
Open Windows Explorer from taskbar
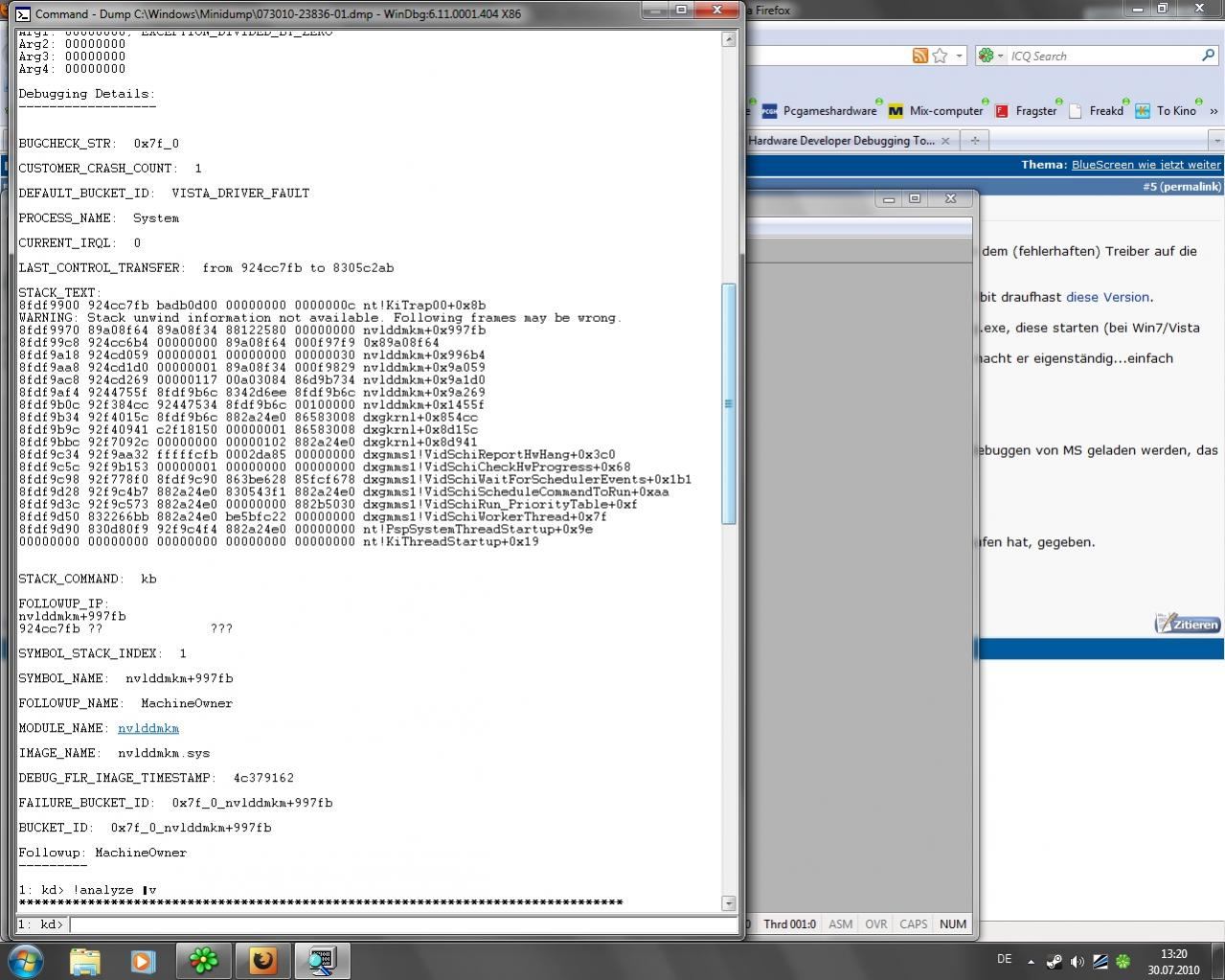tap(85, 960)
